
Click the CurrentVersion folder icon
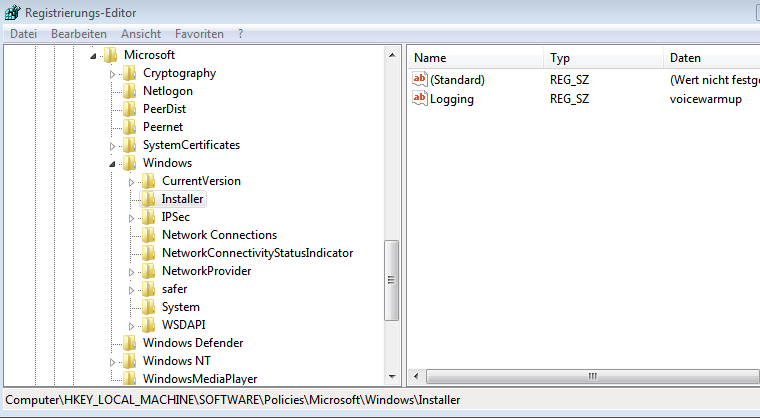(x=148, y=181)
